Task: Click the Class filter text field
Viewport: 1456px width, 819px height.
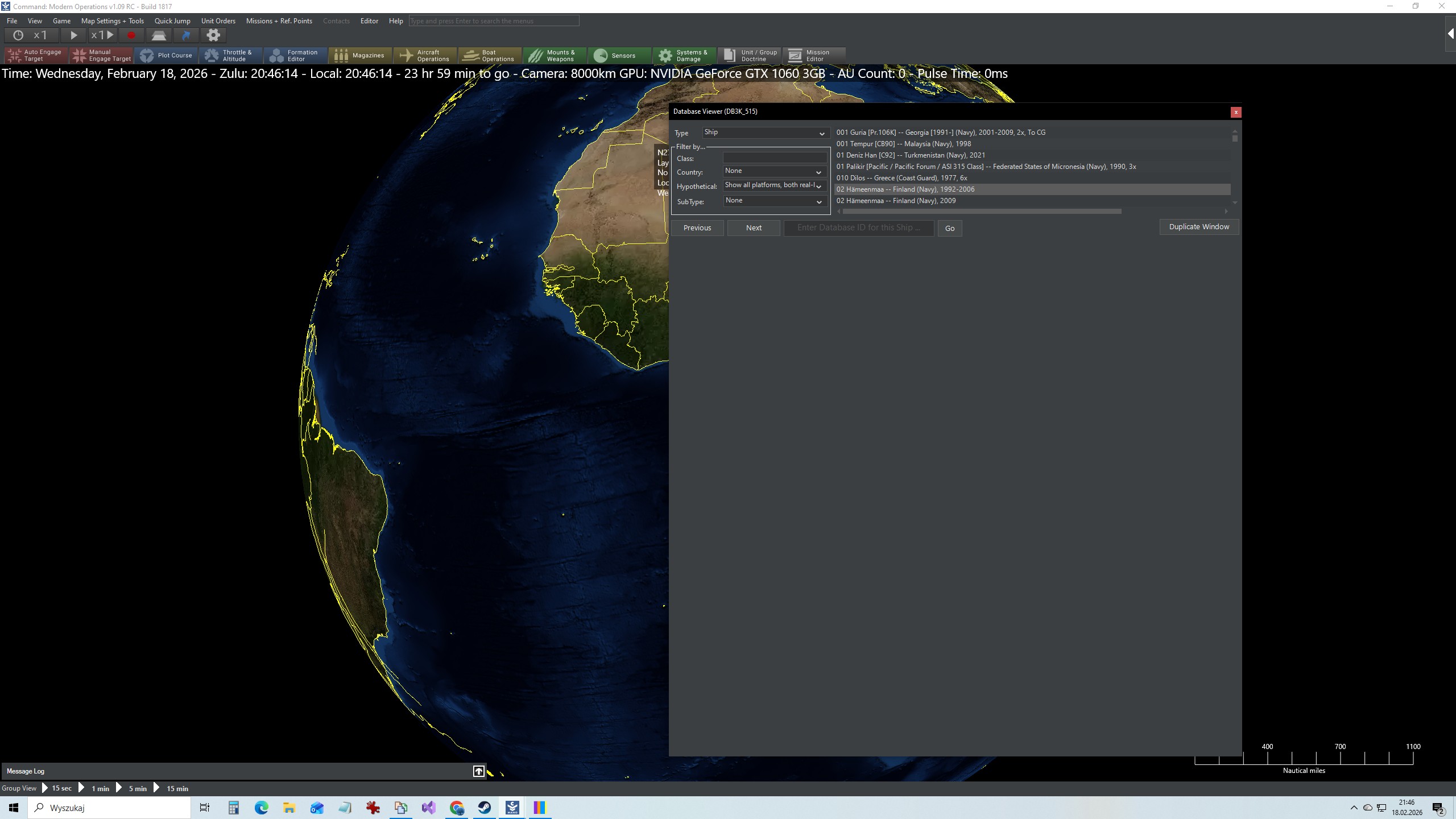Action: 775,158
